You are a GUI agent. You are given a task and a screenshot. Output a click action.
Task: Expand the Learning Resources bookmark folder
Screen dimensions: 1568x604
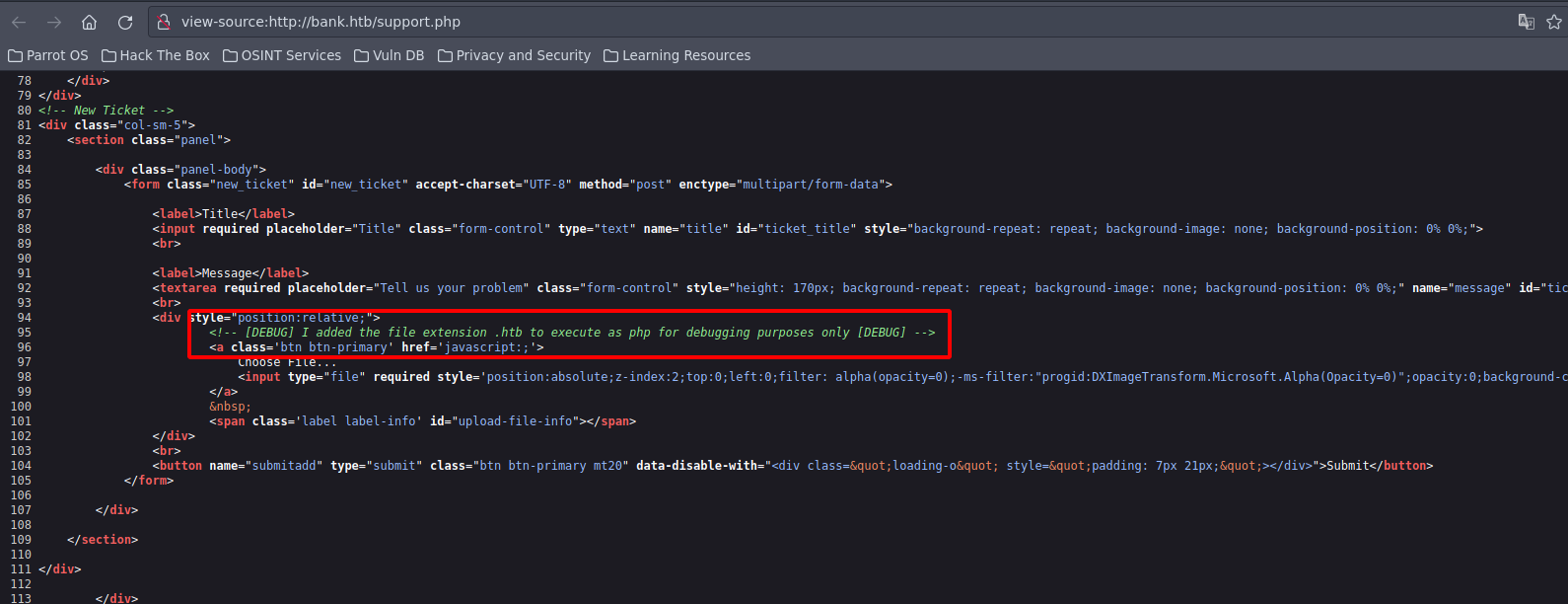[677, 55]
